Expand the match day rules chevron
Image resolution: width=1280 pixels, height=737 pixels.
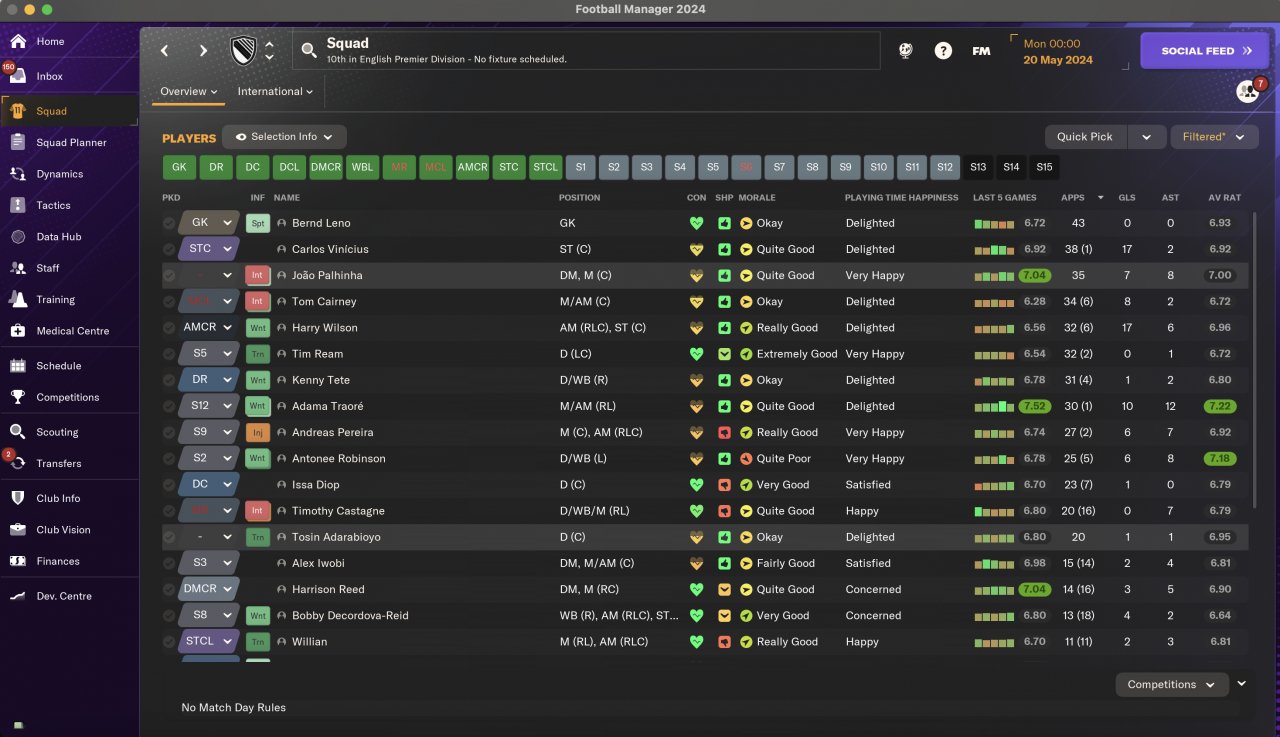coord(1242,684)
